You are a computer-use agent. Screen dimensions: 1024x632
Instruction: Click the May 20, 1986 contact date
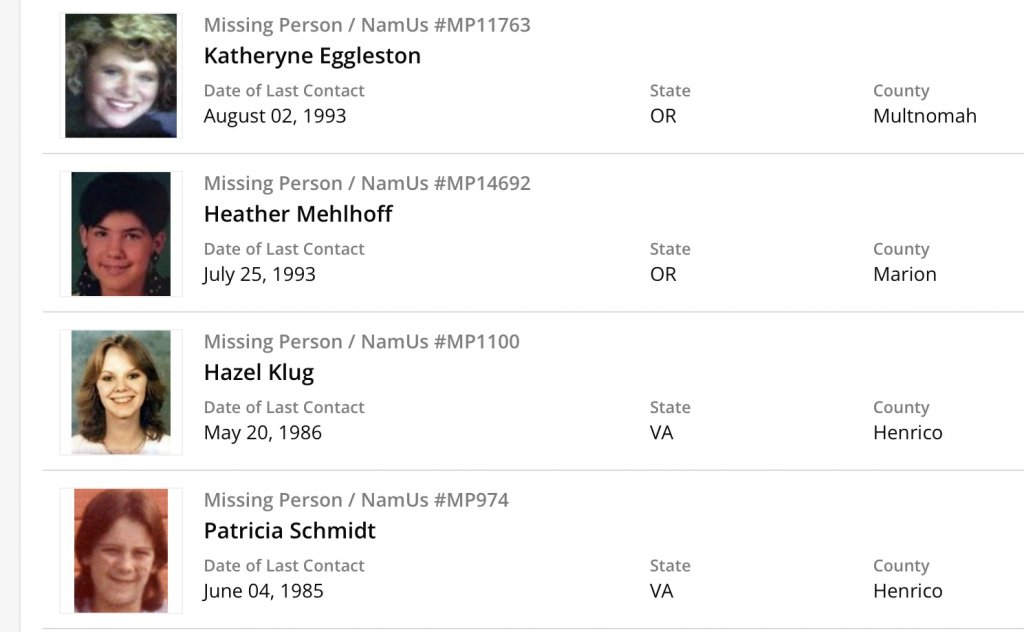coord(263,433)
